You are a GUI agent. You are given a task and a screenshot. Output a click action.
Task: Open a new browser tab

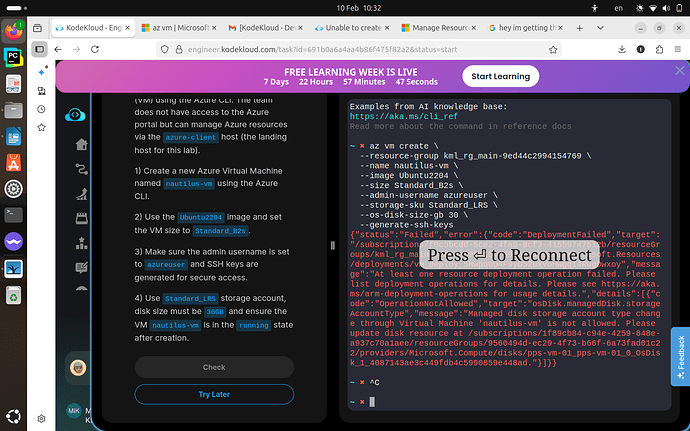pyautogui.click(x=580, y=28)
